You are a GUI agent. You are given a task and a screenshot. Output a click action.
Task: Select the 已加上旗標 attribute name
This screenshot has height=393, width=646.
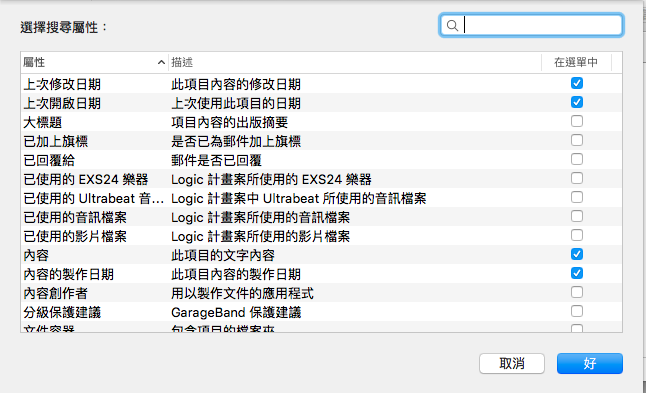tap(56, 141)
